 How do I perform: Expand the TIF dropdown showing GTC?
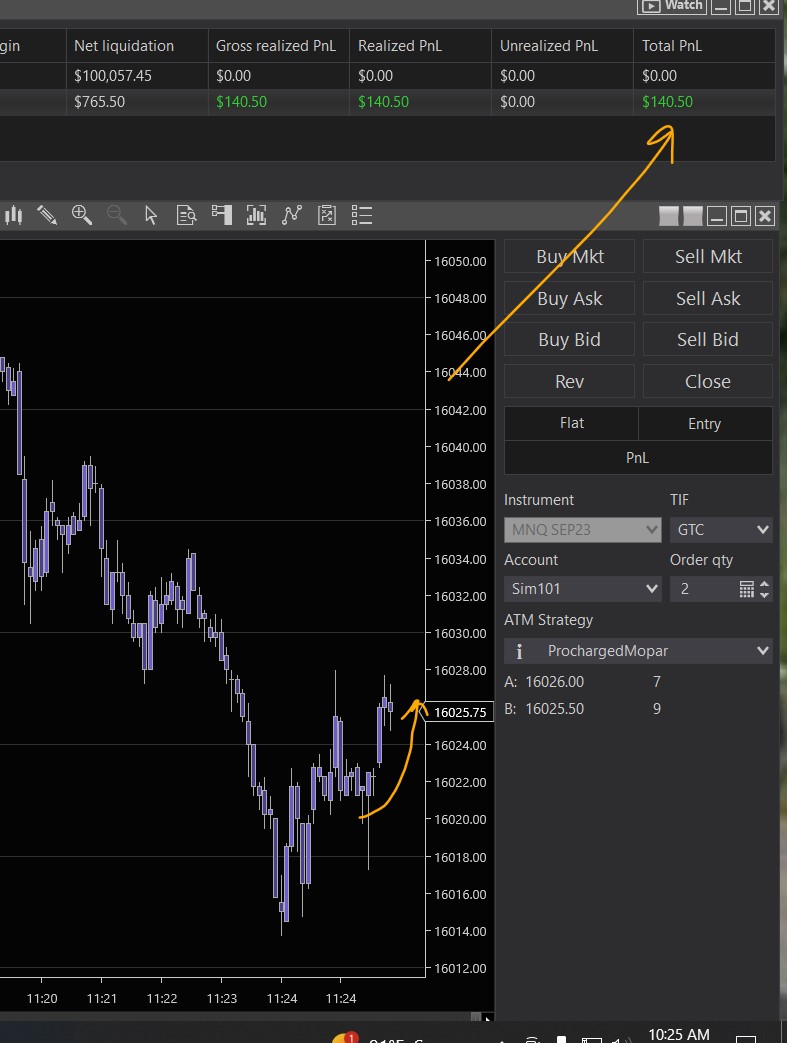point(721,529)
